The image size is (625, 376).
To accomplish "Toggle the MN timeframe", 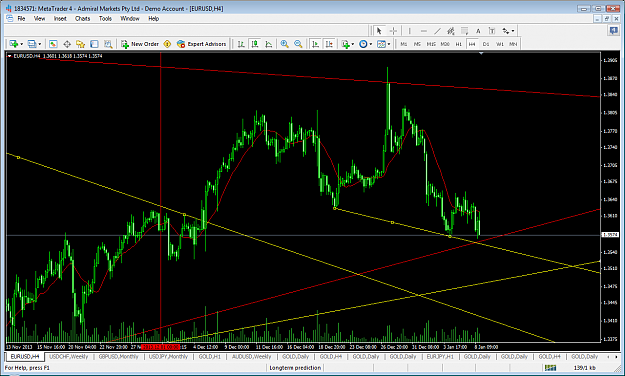I will coord(513,44).
